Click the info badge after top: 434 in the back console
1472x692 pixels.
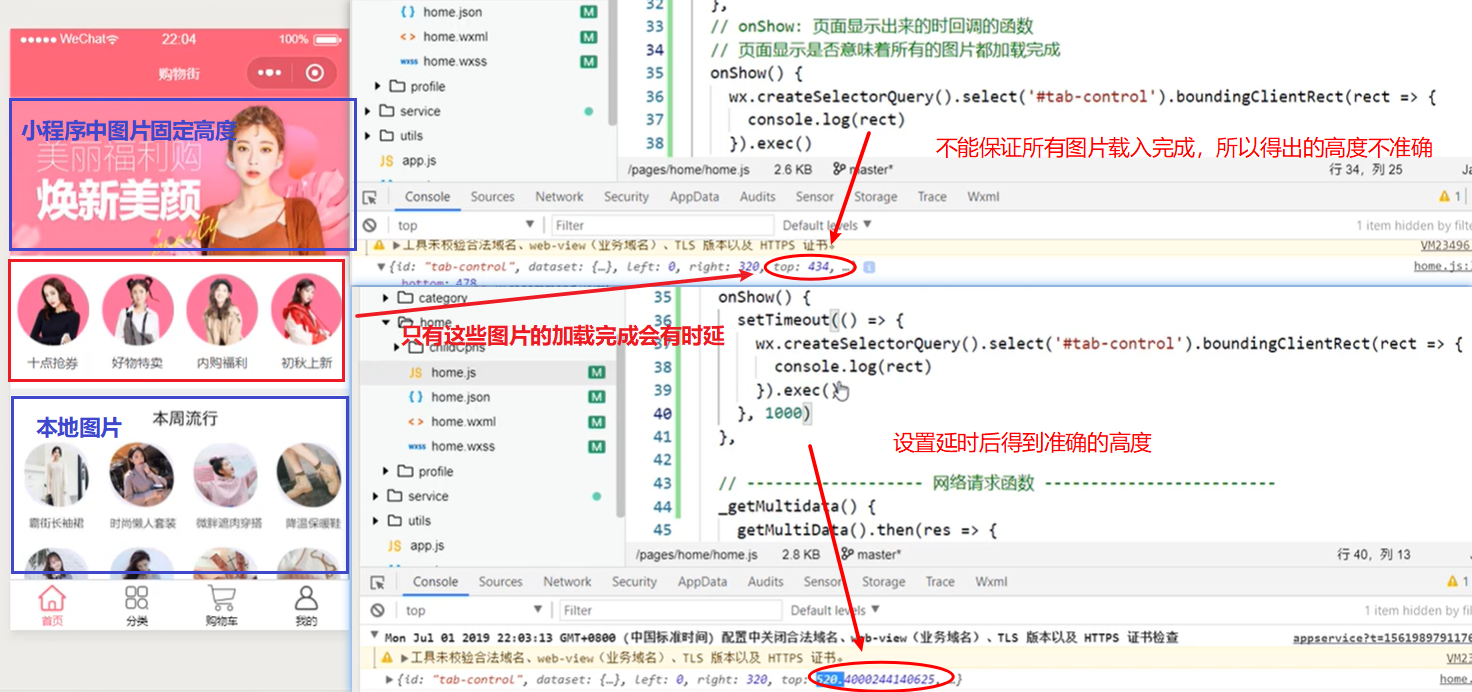click(870, 267)
